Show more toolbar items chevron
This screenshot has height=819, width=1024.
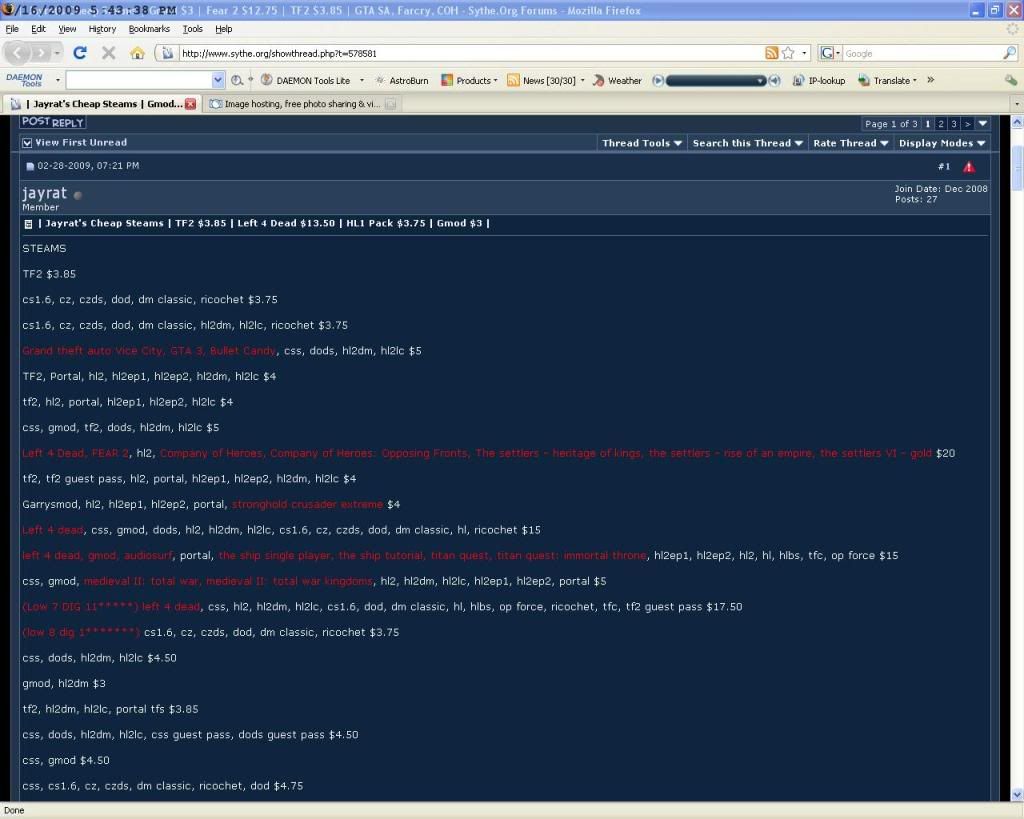tap(931, 80)
